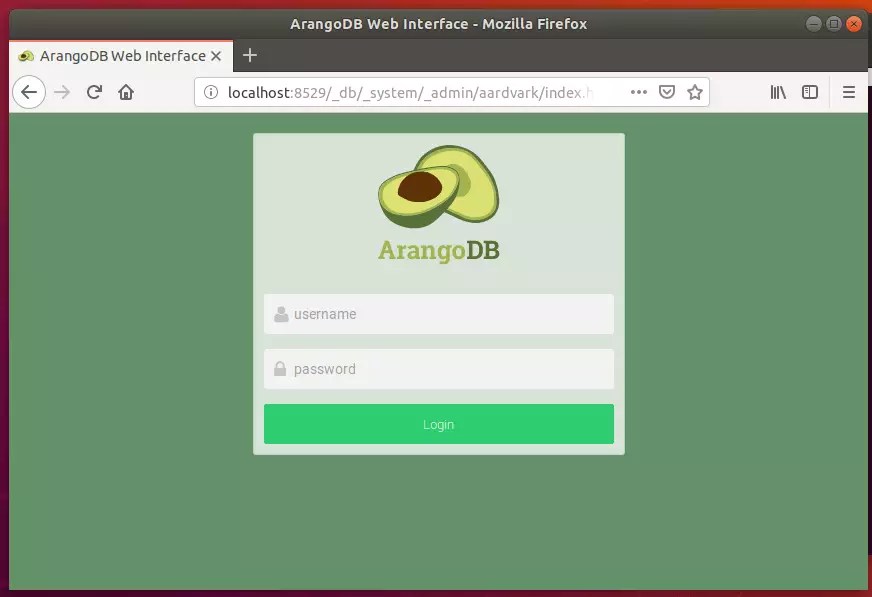The image size is (872, 597).
Task: Click the username field person icon
Action: click(279, 313)
